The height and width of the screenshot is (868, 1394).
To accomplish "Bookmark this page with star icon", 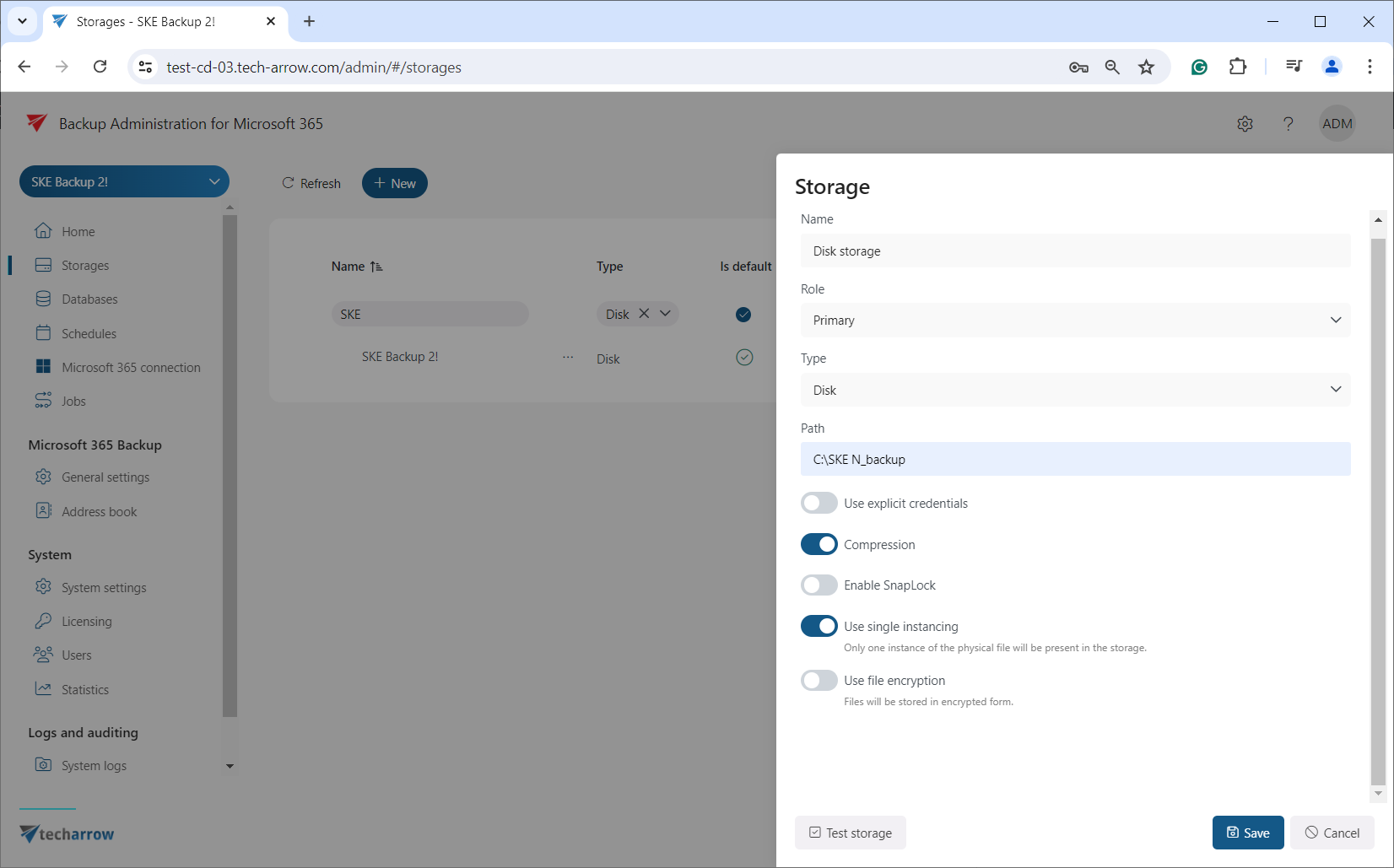I will tap(1146, 67).
